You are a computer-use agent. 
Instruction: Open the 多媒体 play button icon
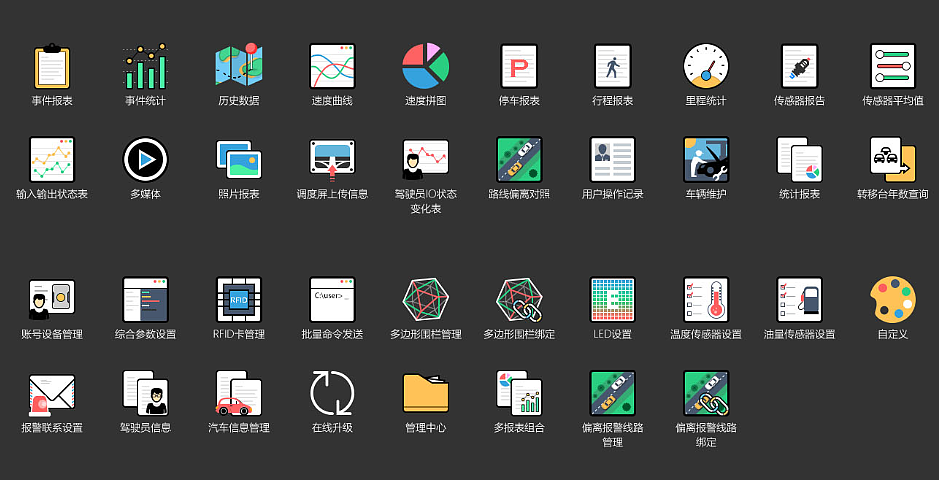tap(146, 159)
